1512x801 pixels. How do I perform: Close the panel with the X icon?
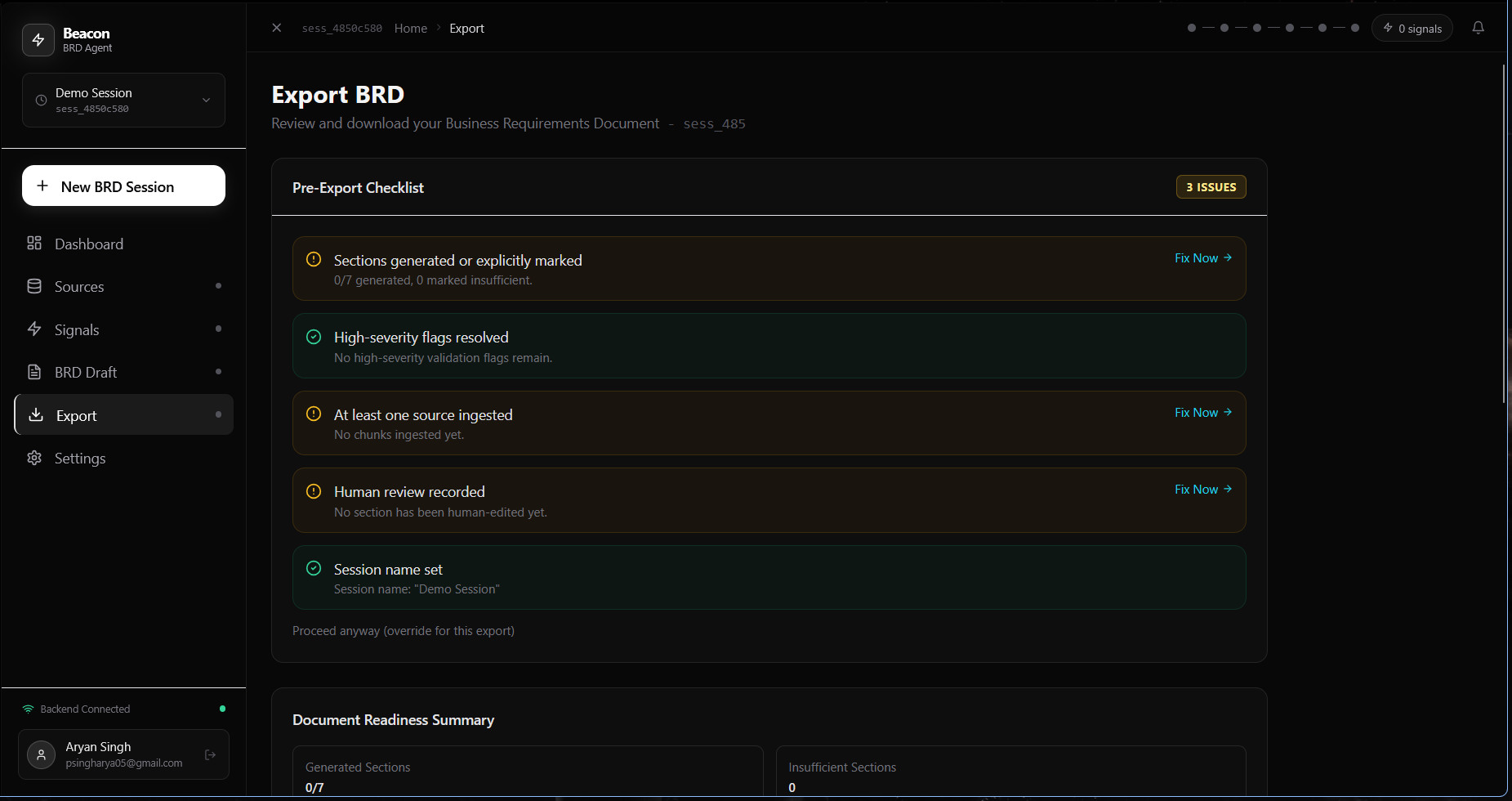click(x=277, y=28)
